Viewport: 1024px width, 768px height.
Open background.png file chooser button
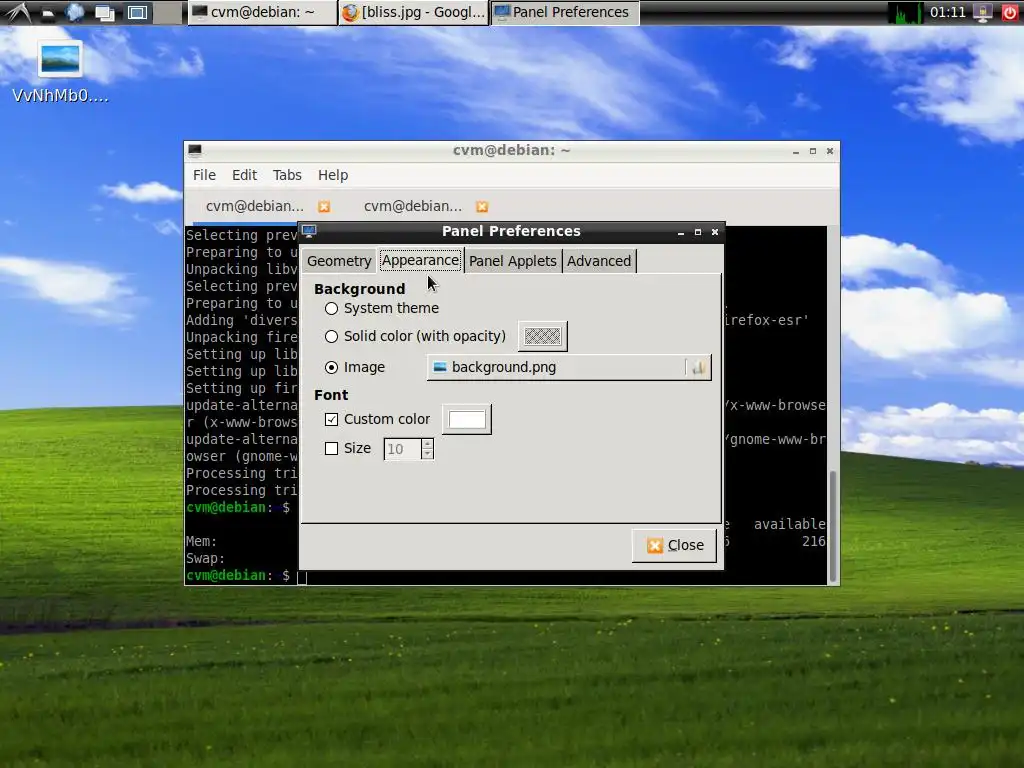tap(568, 368)
